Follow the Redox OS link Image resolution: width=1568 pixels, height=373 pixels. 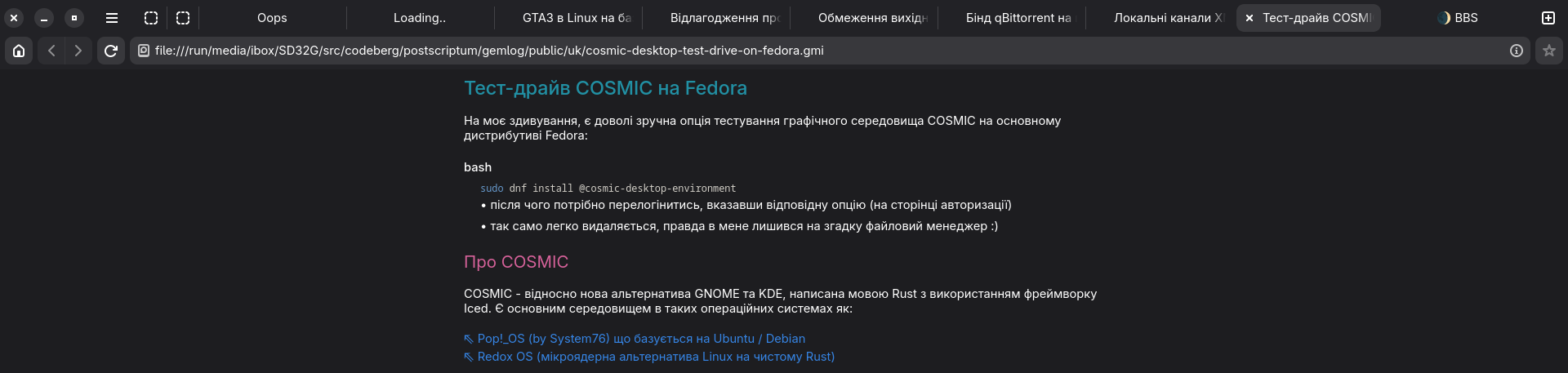[x=649, y=357]
